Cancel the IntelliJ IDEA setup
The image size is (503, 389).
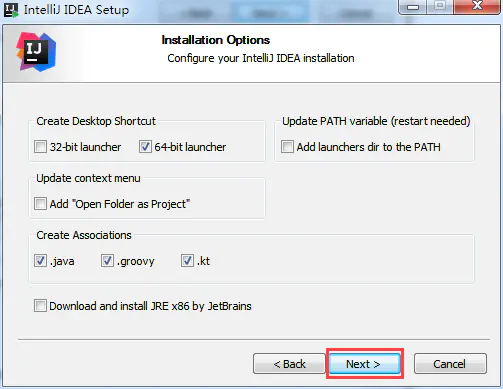point(450,364)
